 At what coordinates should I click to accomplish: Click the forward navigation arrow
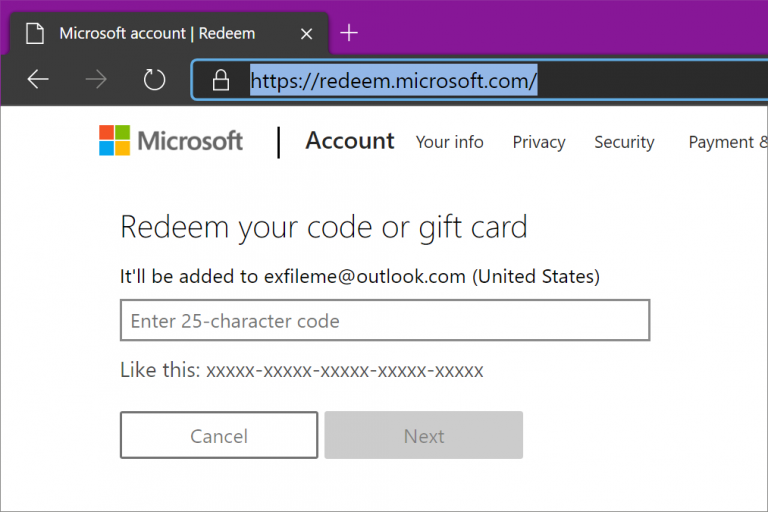[x=96, y=79]
